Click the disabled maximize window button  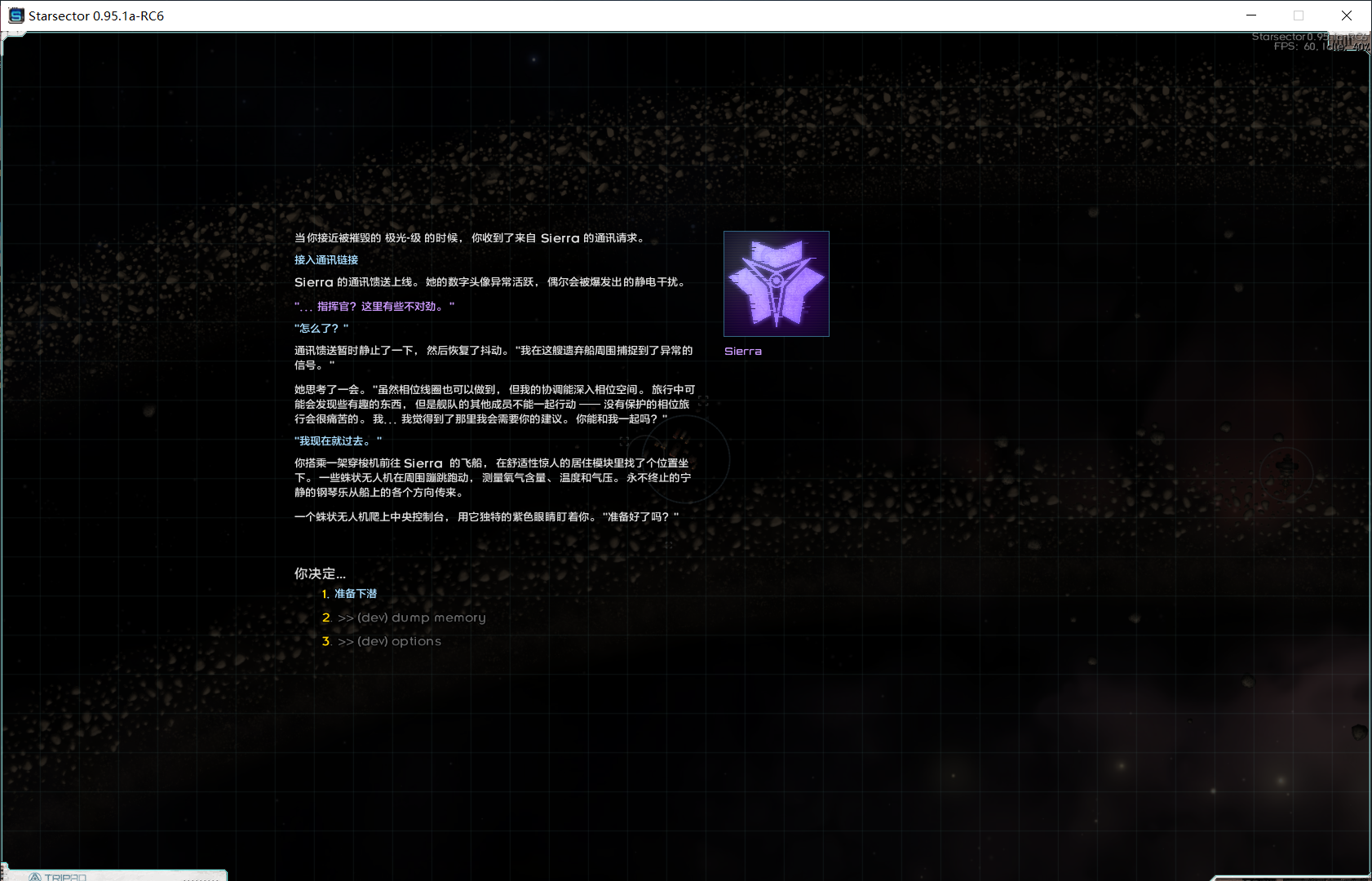(1299, 15)
